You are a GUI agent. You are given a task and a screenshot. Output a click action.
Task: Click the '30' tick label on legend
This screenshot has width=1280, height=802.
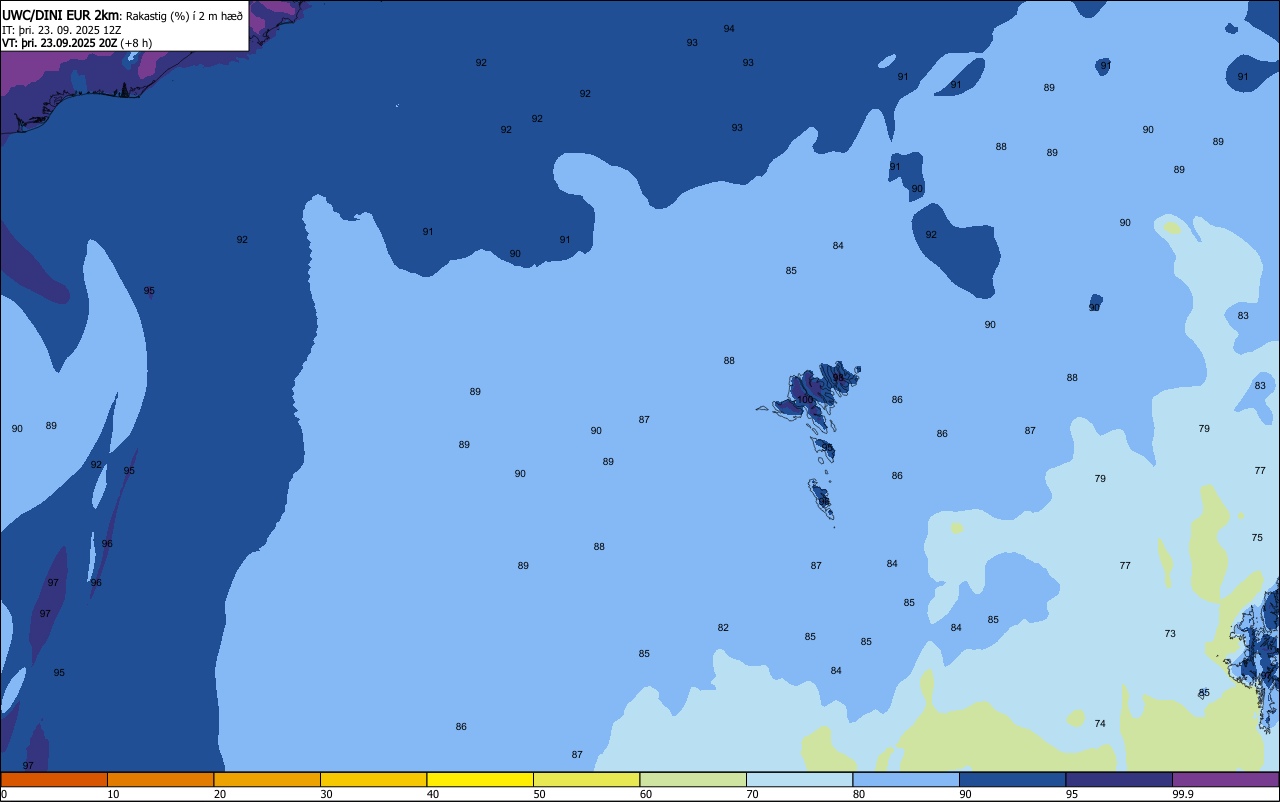tap(326, 794)
